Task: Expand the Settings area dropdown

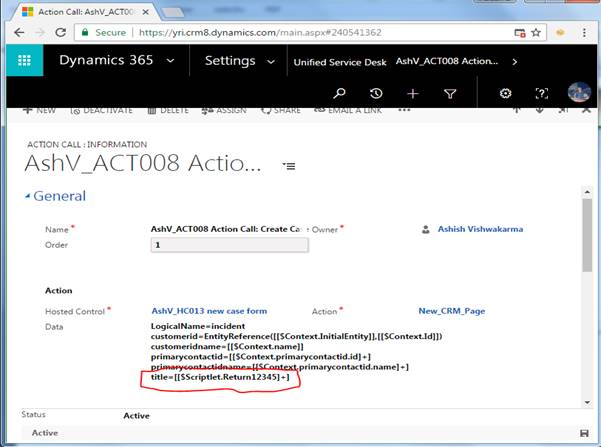Action: point(271,61)
